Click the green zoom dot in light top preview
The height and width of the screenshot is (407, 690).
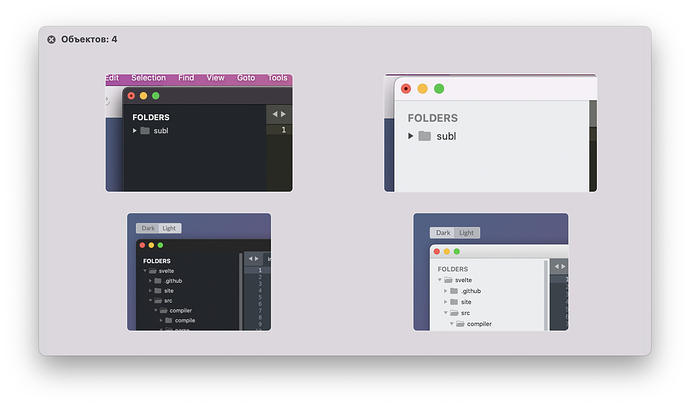pyautogui.click(x=439, y=88)
